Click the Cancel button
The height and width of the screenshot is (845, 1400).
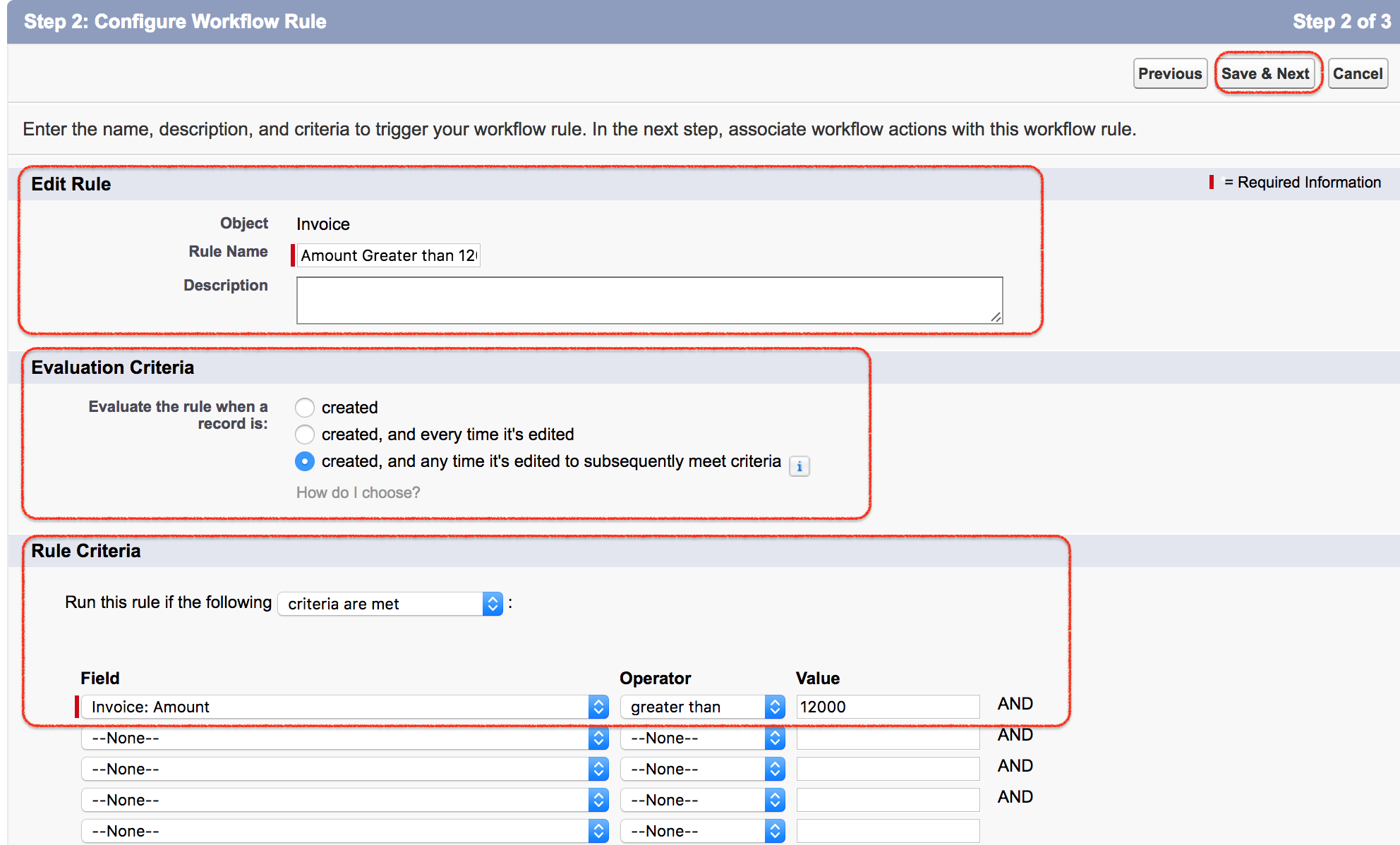[x=1358, y=73]
